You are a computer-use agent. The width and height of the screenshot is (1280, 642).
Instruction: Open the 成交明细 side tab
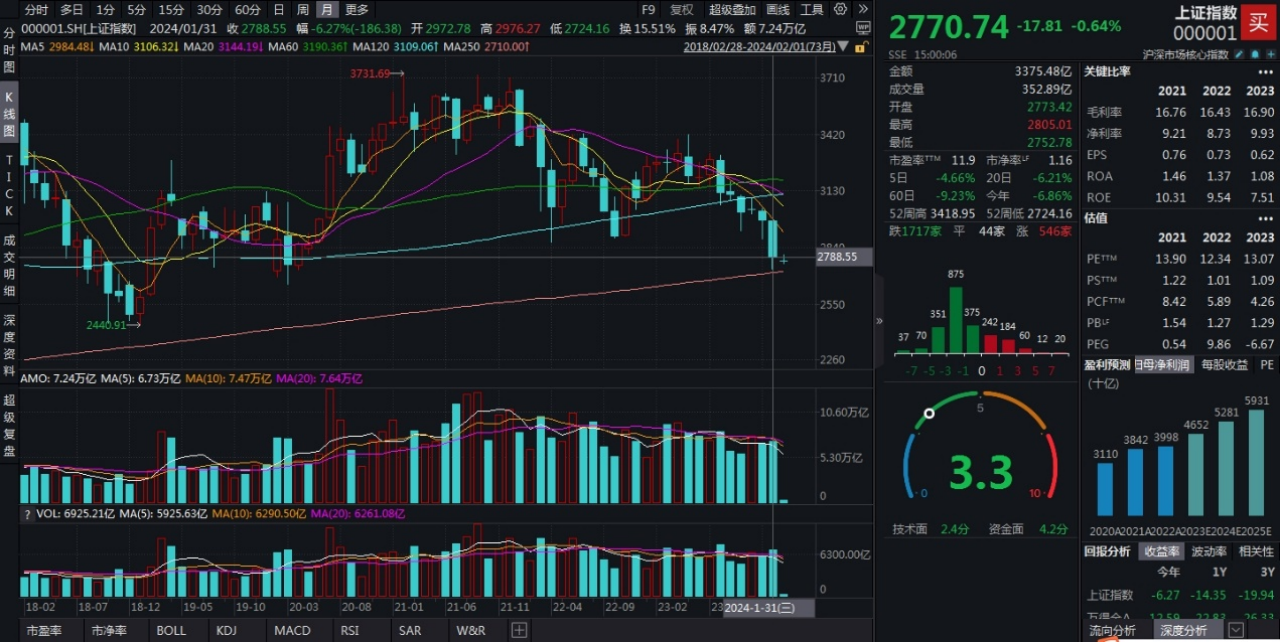point(9,265)
